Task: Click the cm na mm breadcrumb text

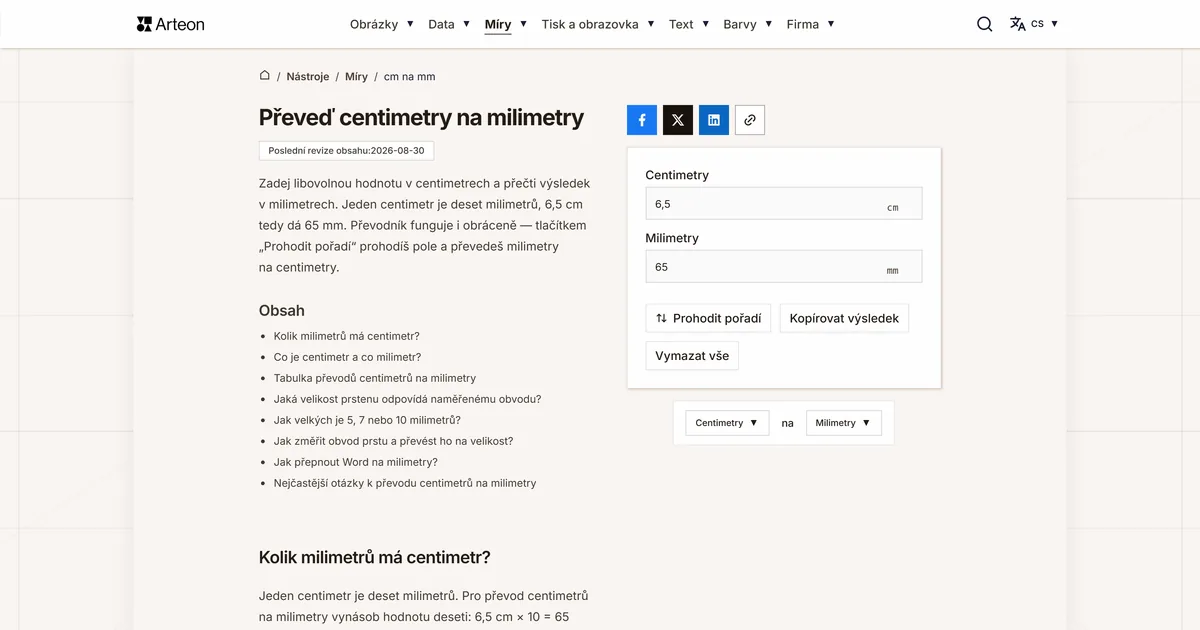Action: point(409,76)
